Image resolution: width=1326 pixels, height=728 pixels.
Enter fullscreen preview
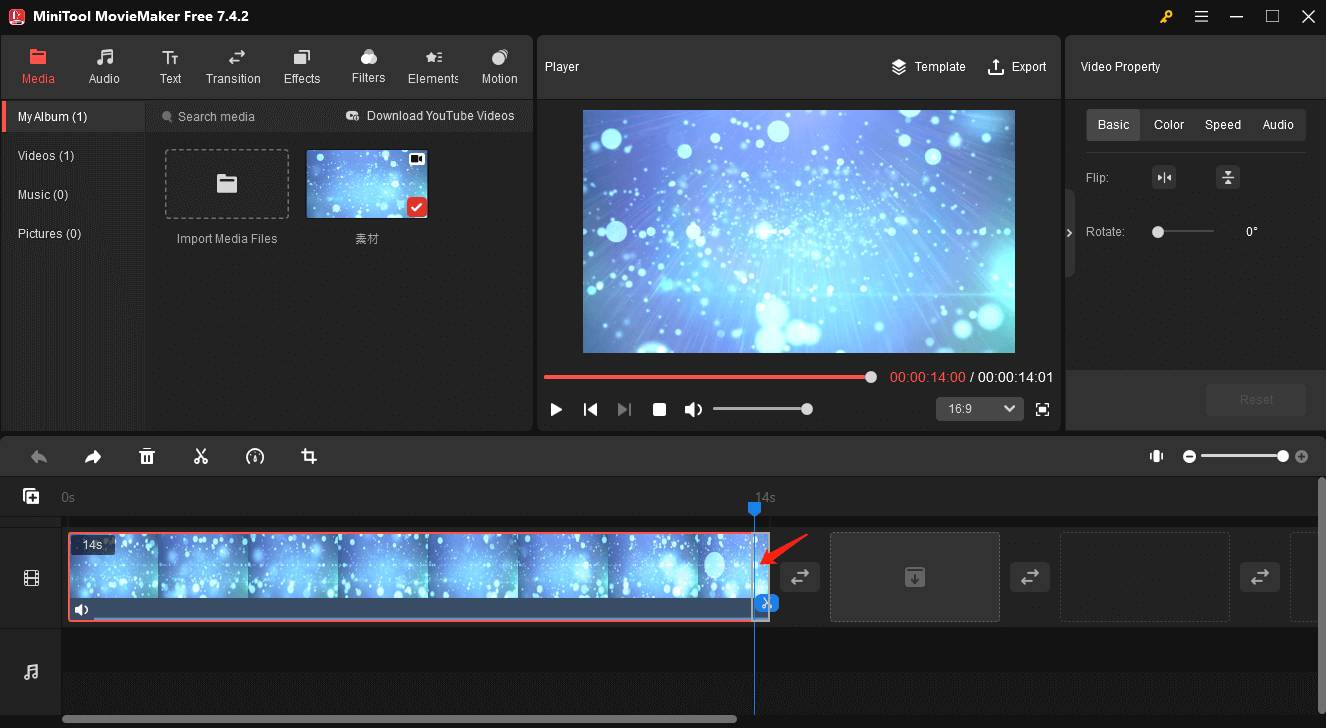pyautogui.click(x=1043, y=409)
